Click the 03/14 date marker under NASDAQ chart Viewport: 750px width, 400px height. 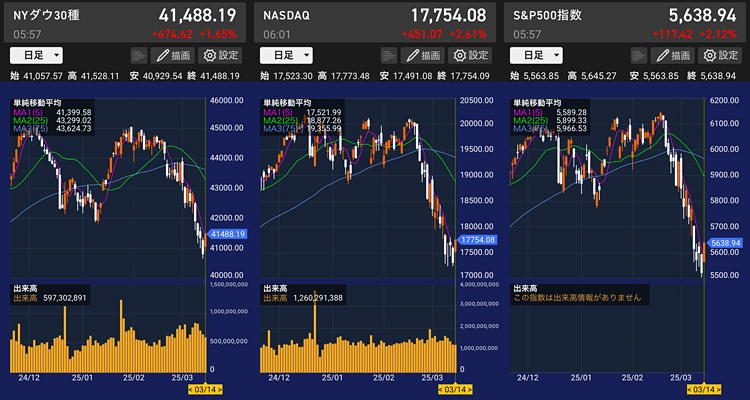(x=455, y=389)
